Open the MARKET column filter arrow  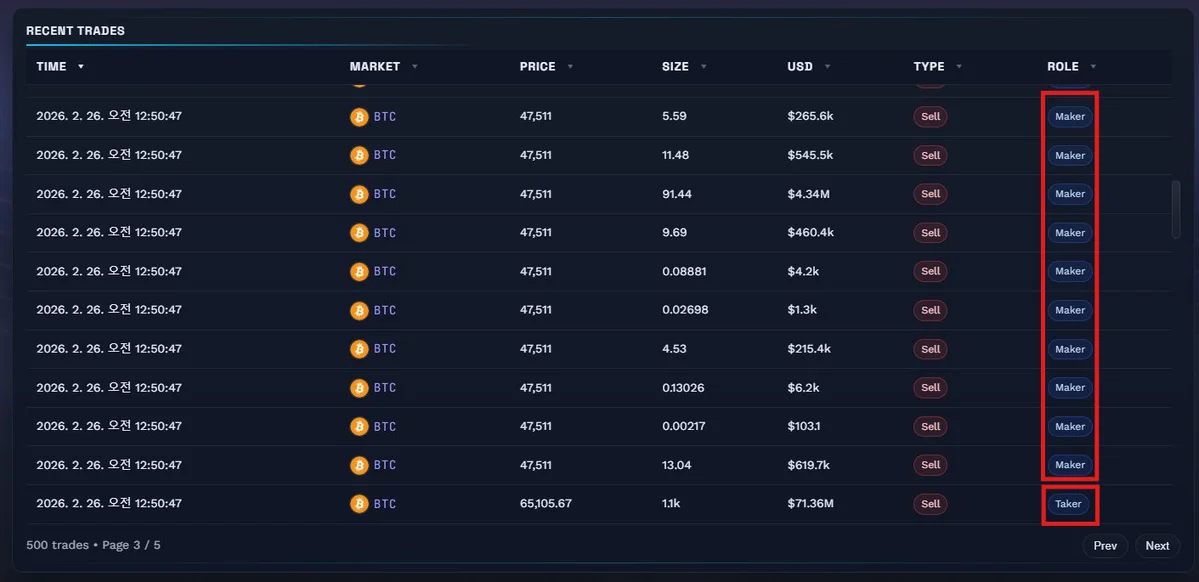click(x=415, y=67)
